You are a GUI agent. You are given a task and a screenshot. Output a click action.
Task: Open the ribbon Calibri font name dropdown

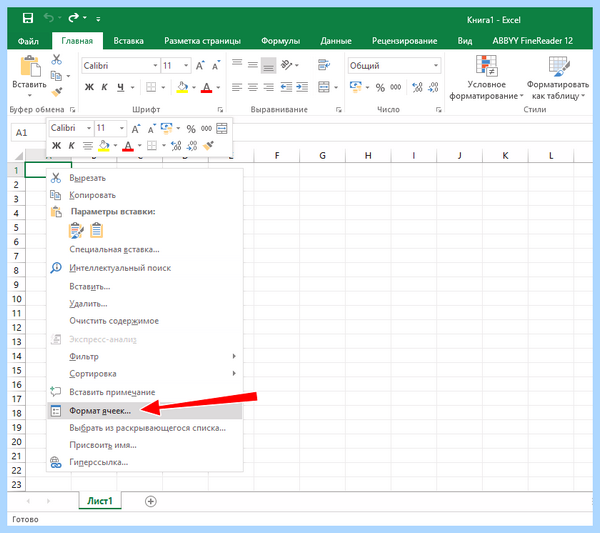click(155, 65)
